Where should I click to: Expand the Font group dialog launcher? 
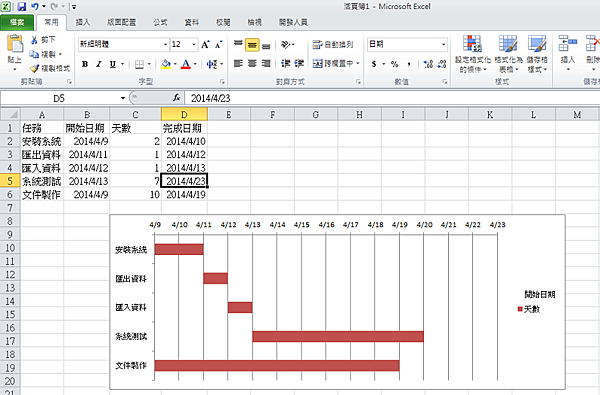click(222, 81)
